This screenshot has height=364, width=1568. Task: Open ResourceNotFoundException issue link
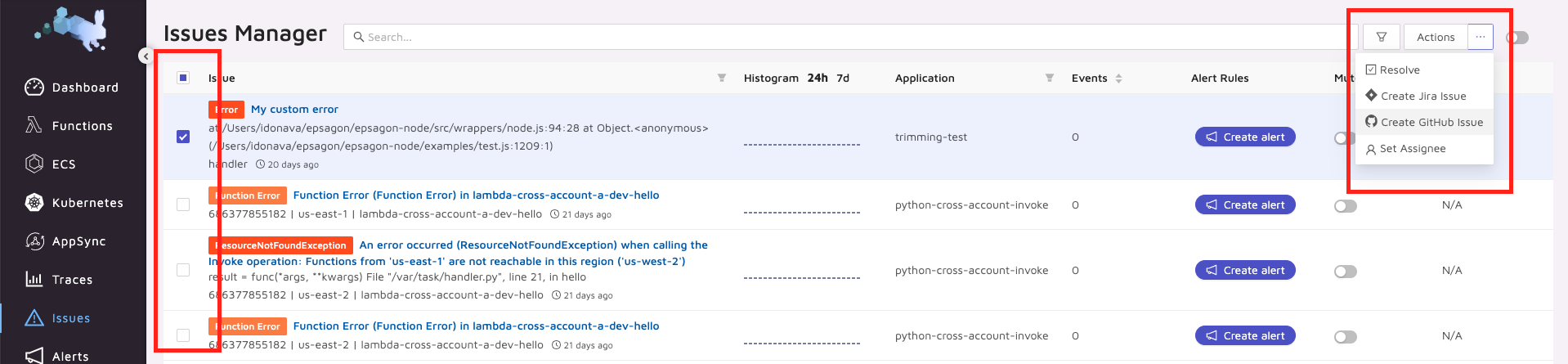tap(458, 253)
